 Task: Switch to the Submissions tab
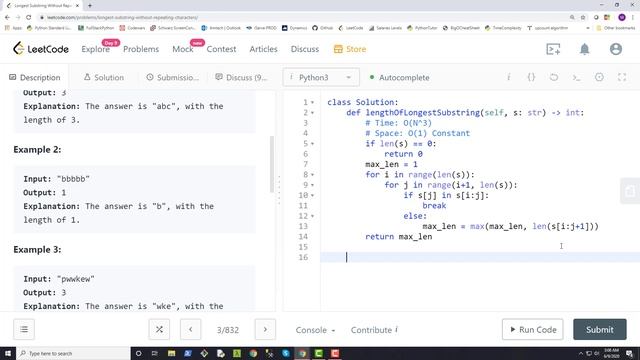tap(173, 77)
